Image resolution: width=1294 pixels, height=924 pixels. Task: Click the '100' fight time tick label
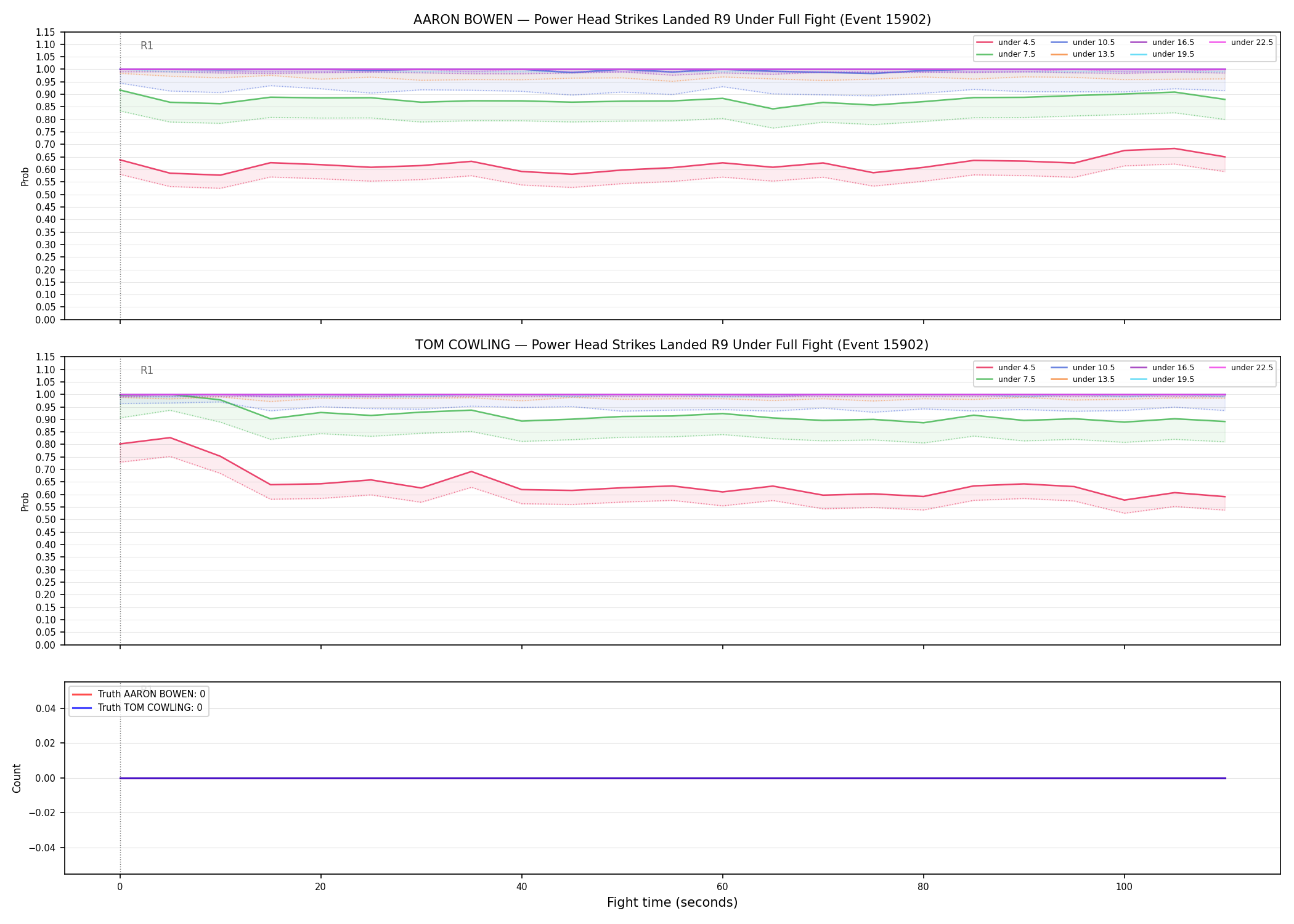pos(1124,887)
